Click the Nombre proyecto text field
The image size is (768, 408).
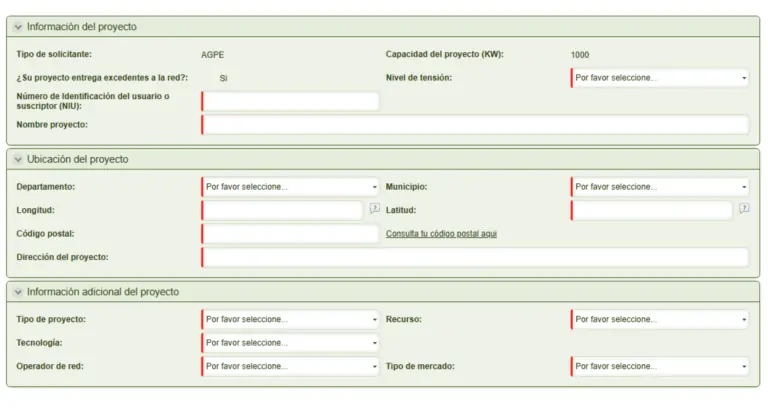click(x=475, y=125)
